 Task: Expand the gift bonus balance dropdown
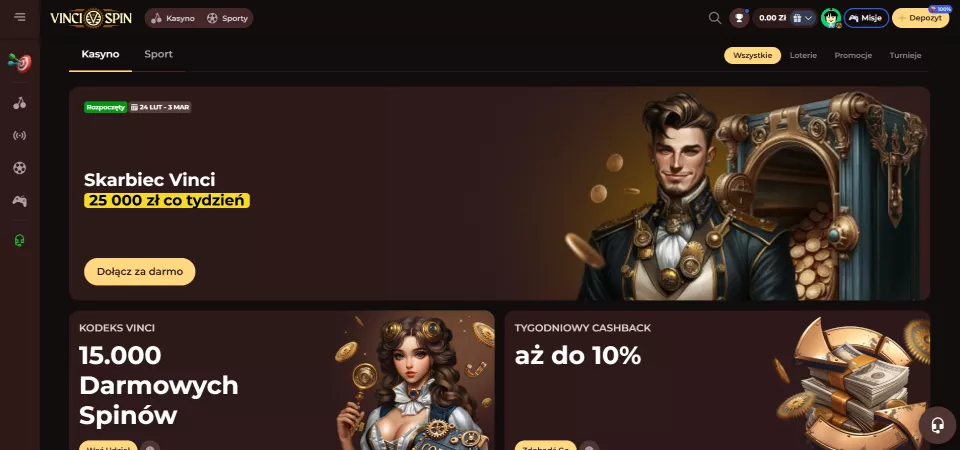803,18
